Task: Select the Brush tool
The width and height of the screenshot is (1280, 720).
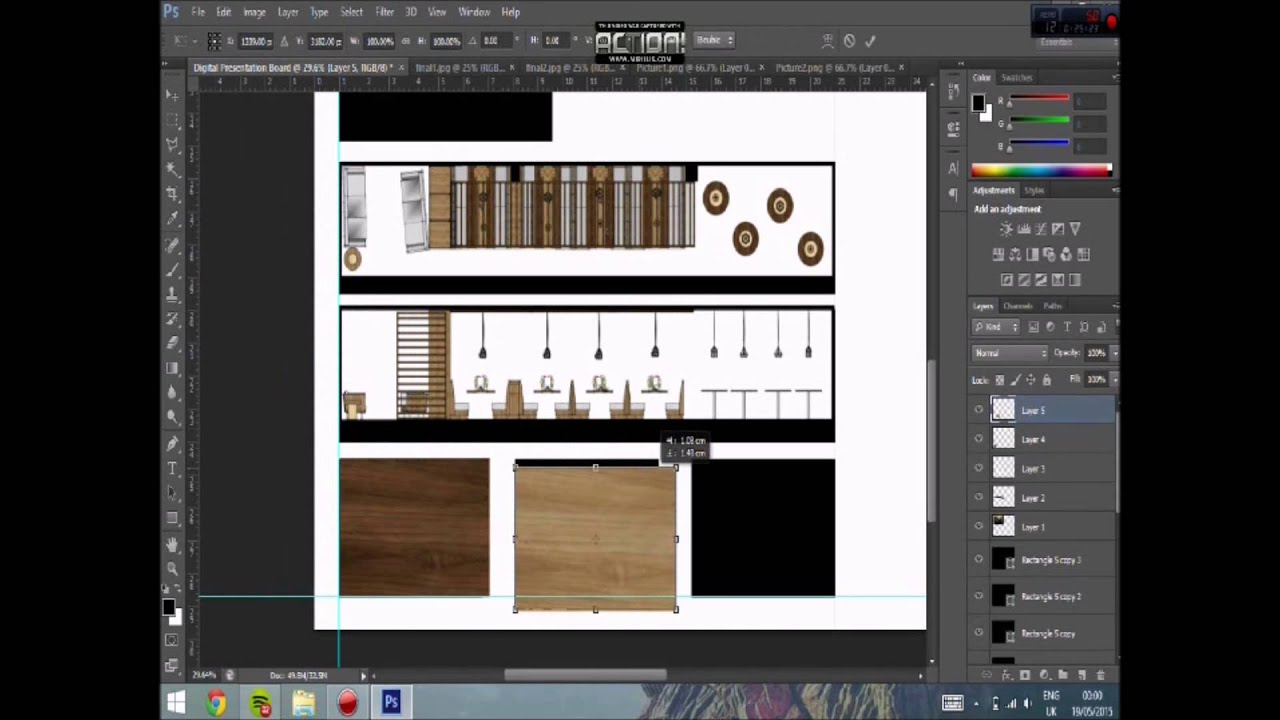Action: click(x=172, y=269)
